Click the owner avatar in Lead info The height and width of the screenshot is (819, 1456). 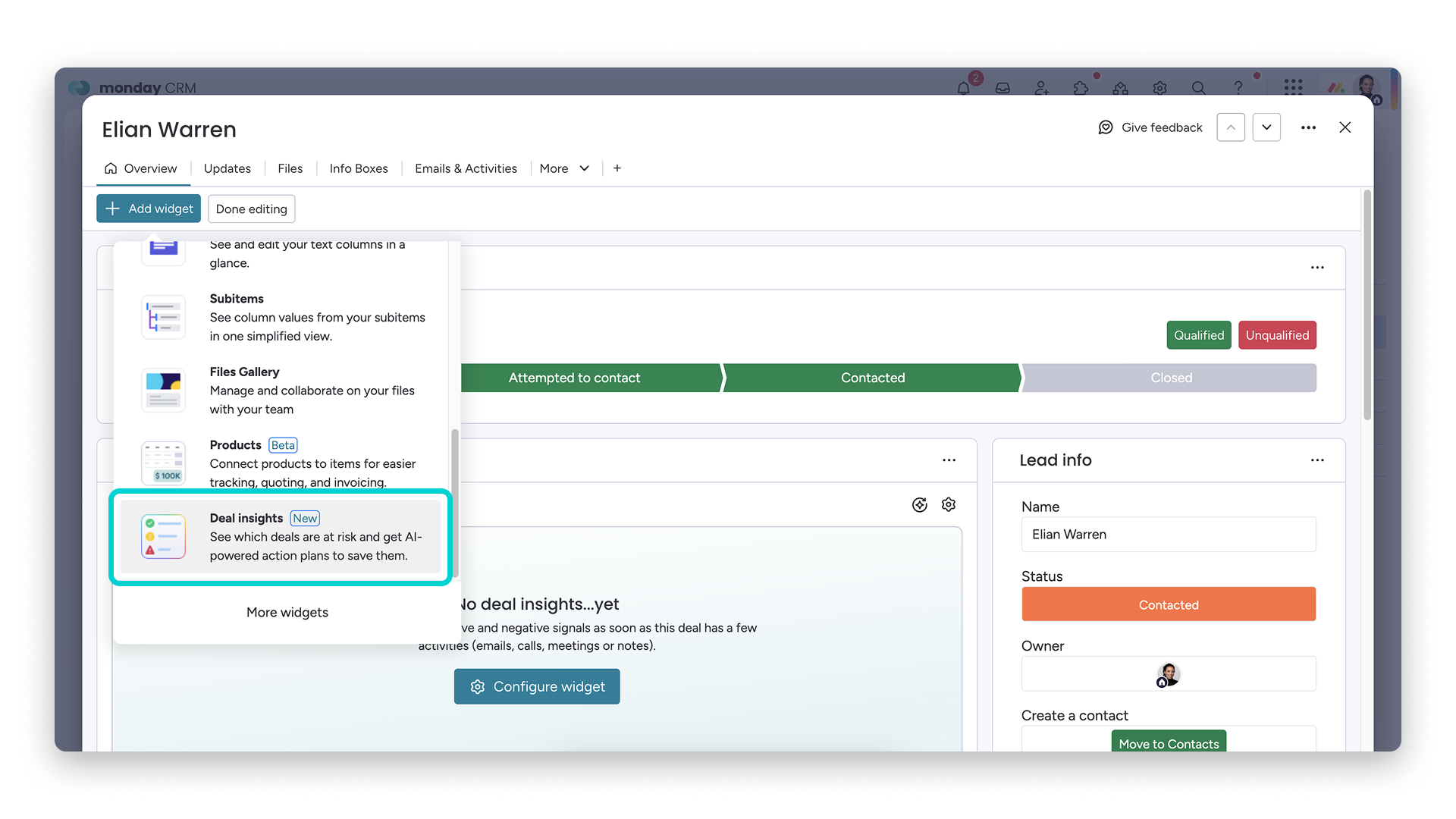tap(1169, 674)
